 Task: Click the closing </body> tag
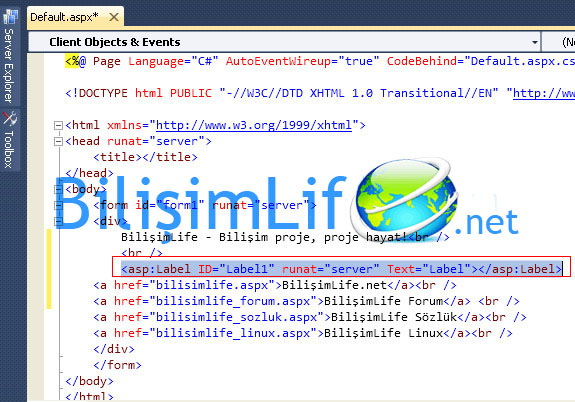point(89,381)
